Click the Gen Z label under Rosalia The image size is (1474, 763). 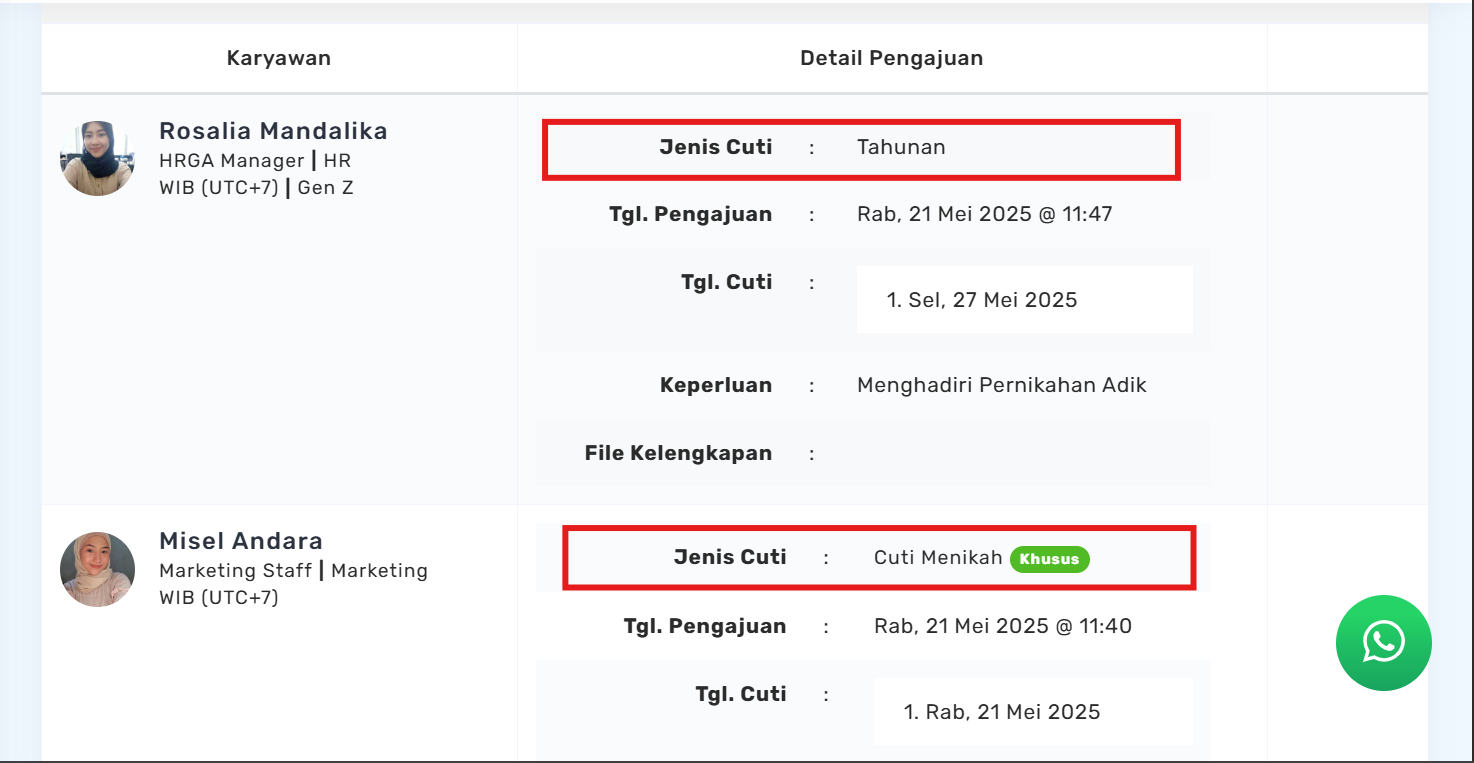coord(325,187)
